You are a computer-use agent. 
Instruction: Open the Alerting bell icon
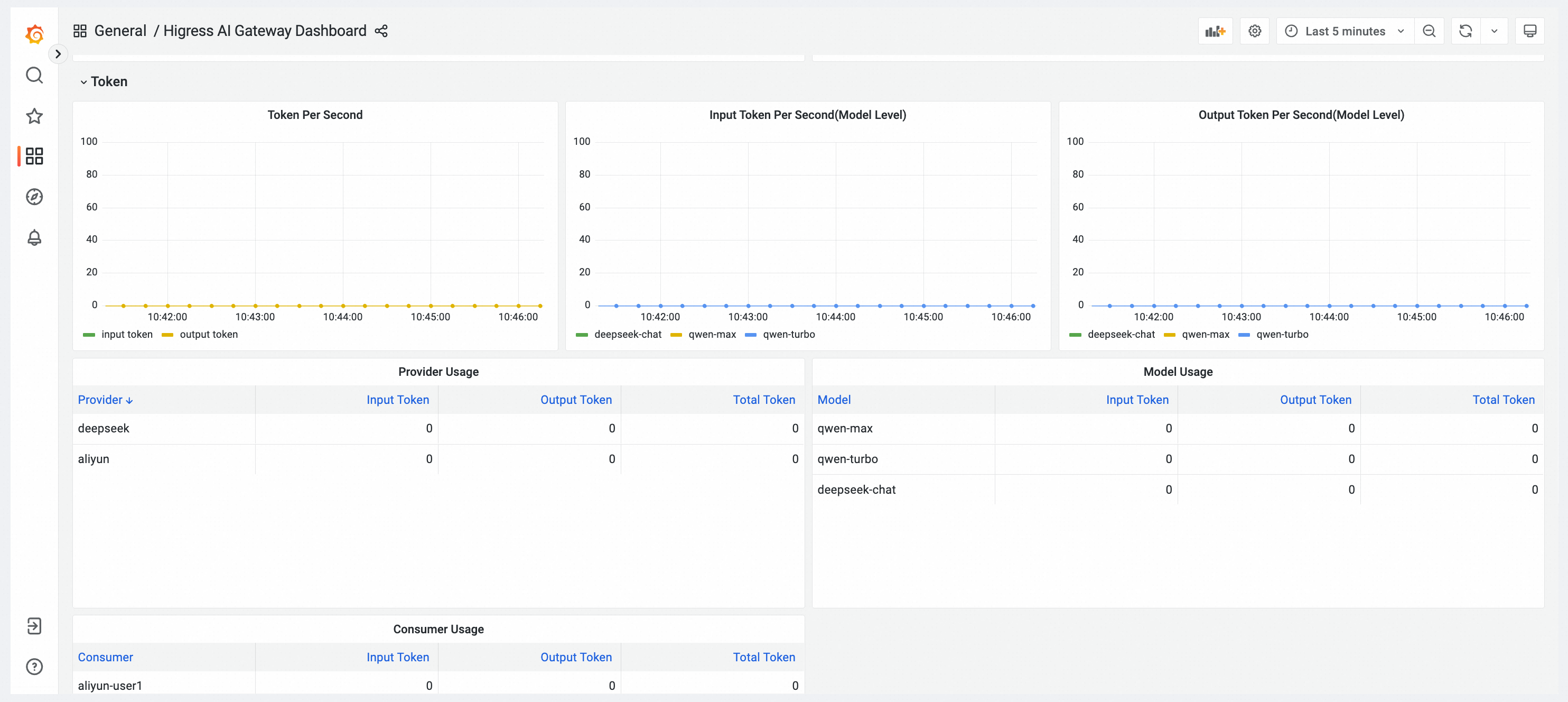(35, 237)
